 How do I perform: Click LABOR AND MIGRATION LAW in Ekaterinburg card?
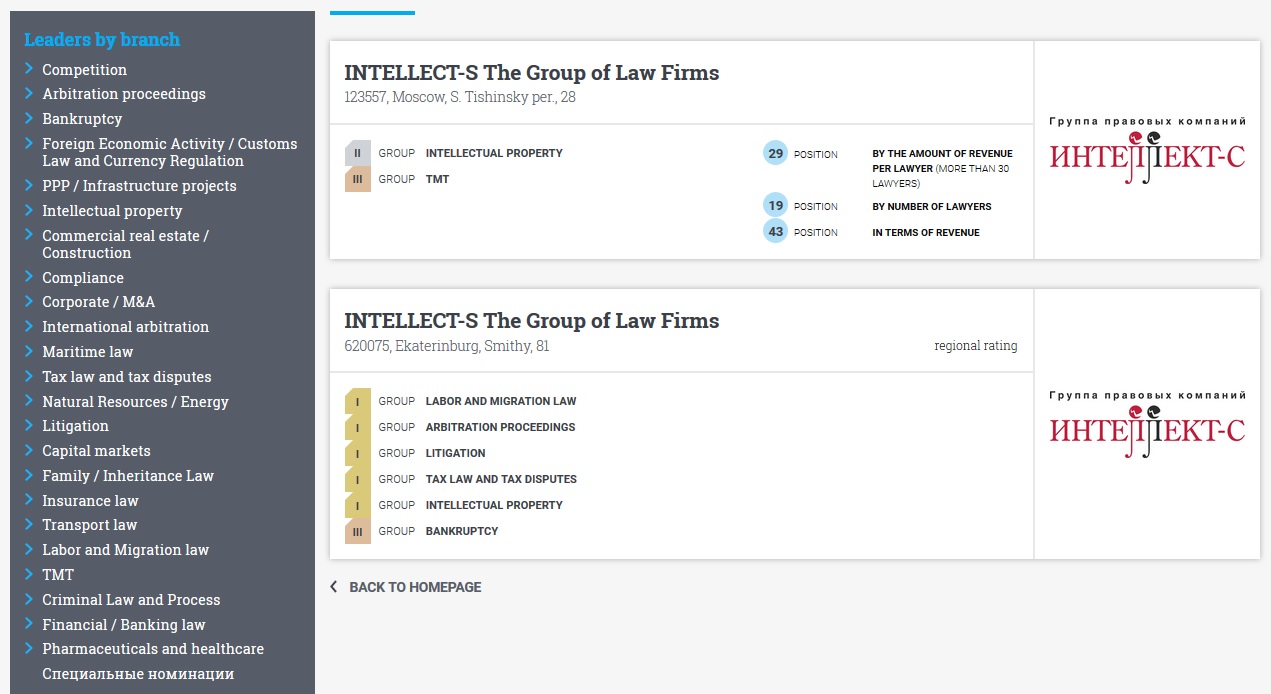click(501, 402)
